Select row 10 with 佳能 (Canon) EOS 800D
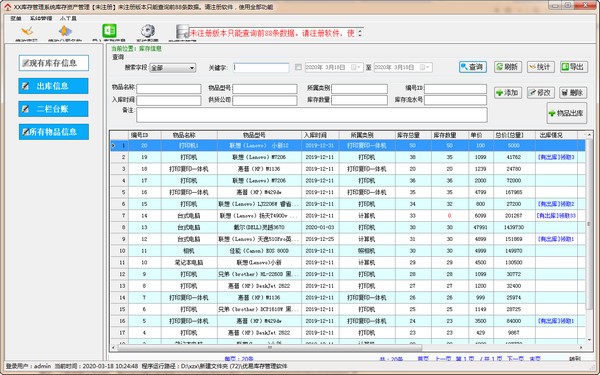Screen dimensions: 600x375 (347, 251)
